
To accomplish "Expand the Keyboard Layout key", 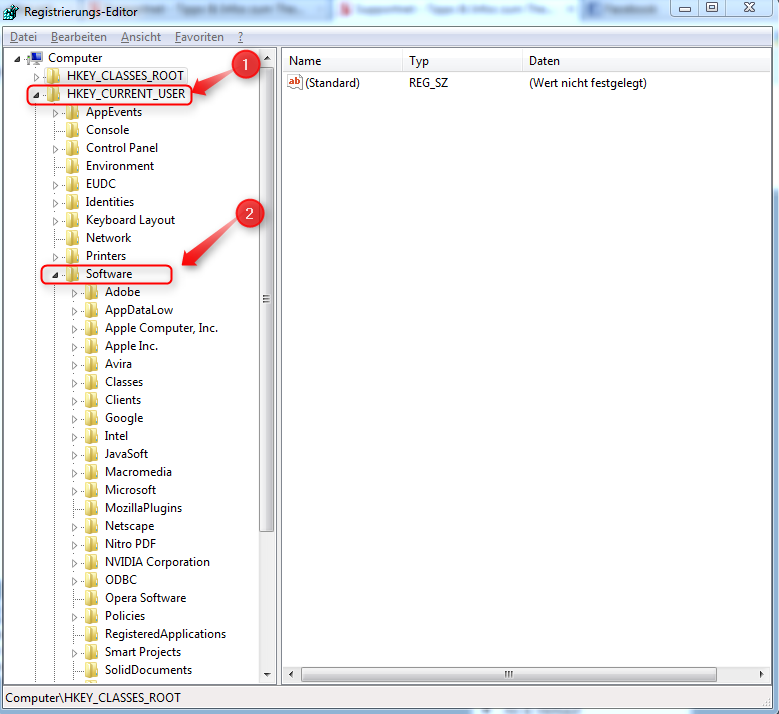I will (x=55, y=221).
